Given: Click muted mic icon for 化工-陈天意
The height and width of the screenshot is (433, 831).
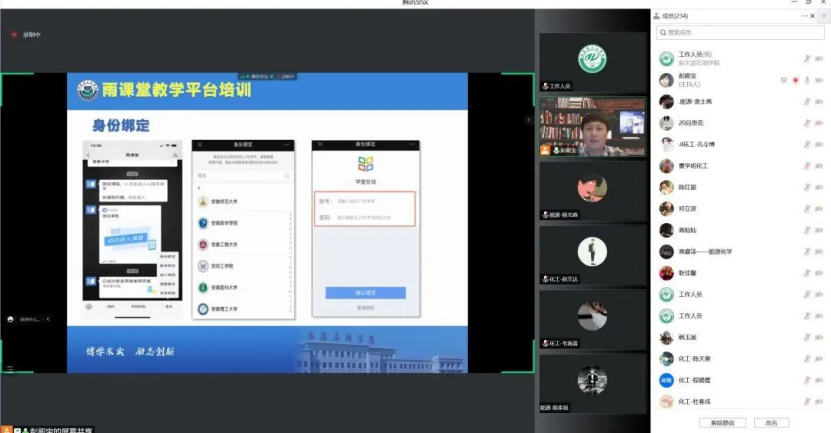Looking at the screenshot, I should (x=807, y=359).
